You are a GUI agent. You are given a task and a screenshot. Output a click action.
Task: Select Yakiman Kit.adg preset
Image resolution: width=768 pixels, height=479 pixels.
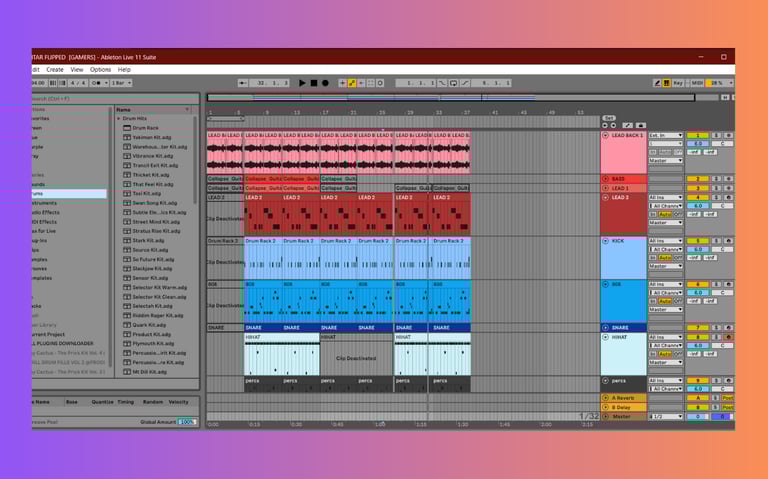(151, 137)
